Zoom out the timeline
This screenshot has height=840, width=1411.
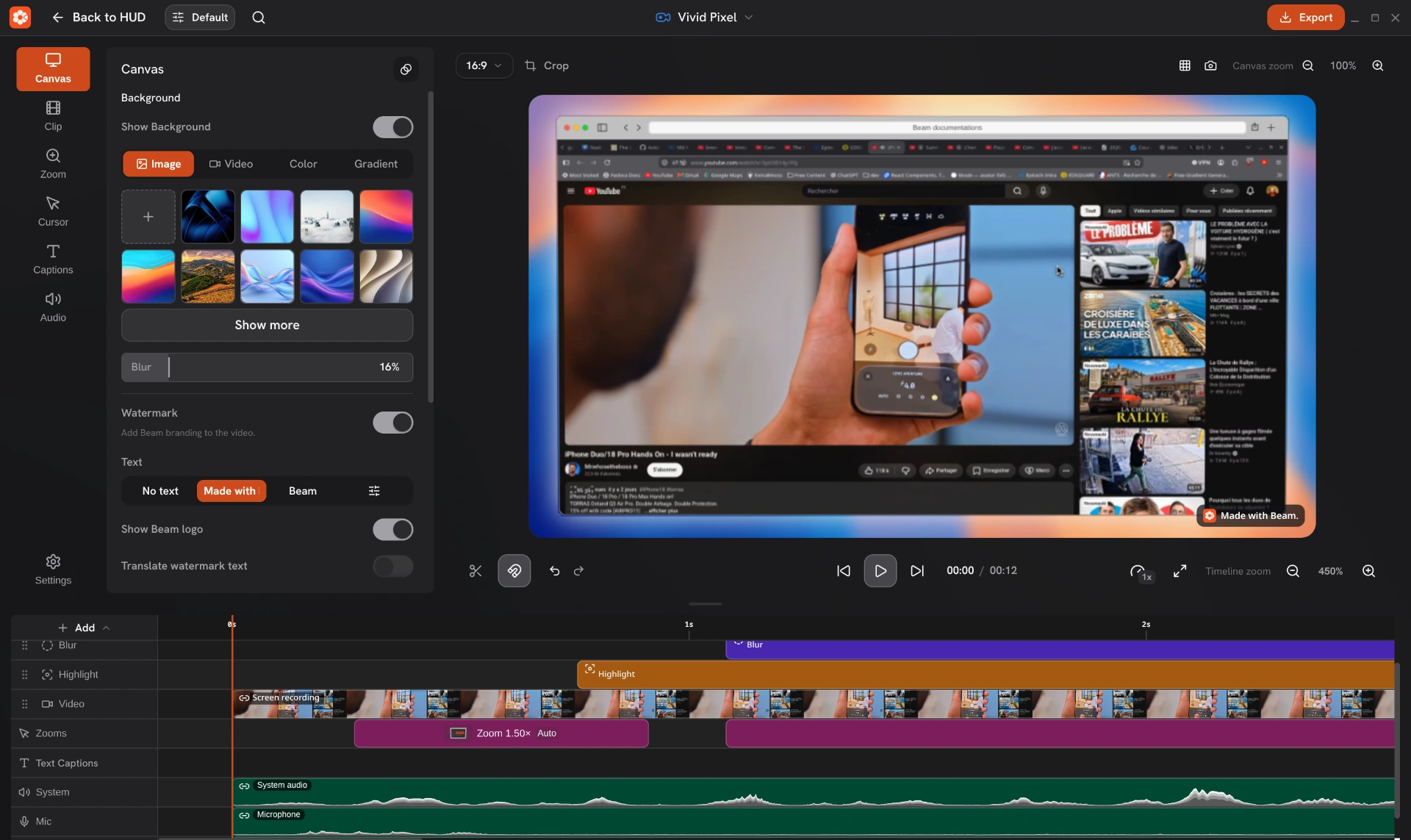click(x=1293, y=571)
